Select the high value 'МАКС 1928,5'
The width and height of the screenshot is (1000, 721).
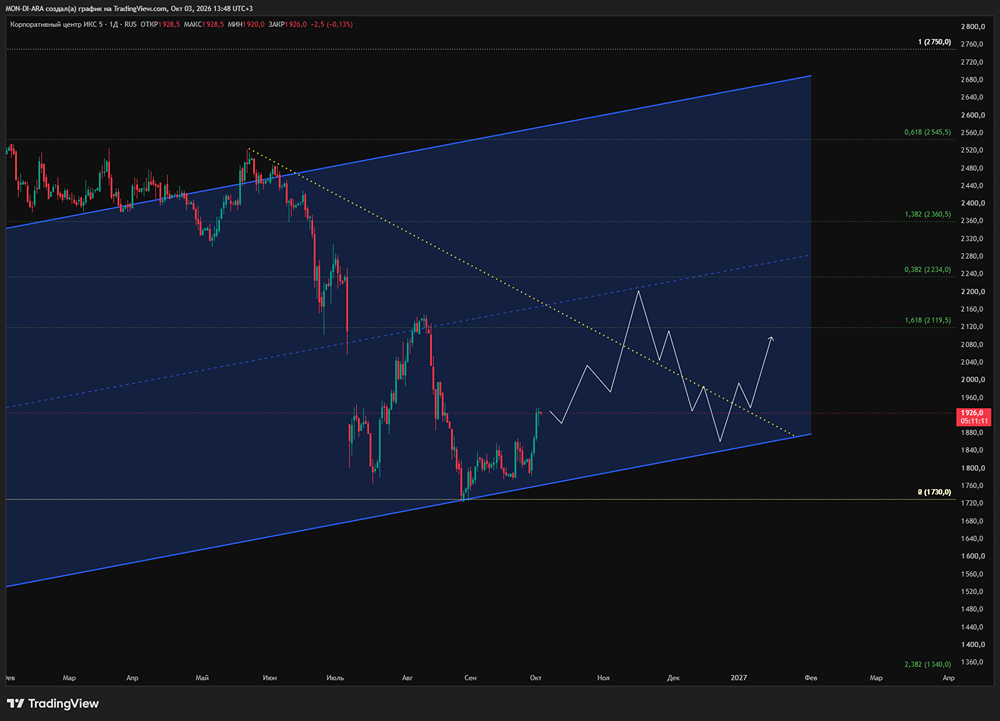(203, 24)
